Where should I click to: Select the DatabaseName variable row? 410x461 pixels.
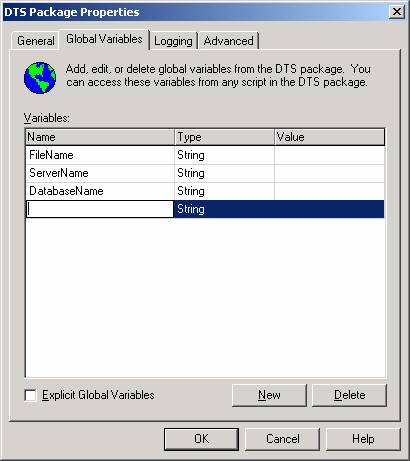click(x=205, y=191)
